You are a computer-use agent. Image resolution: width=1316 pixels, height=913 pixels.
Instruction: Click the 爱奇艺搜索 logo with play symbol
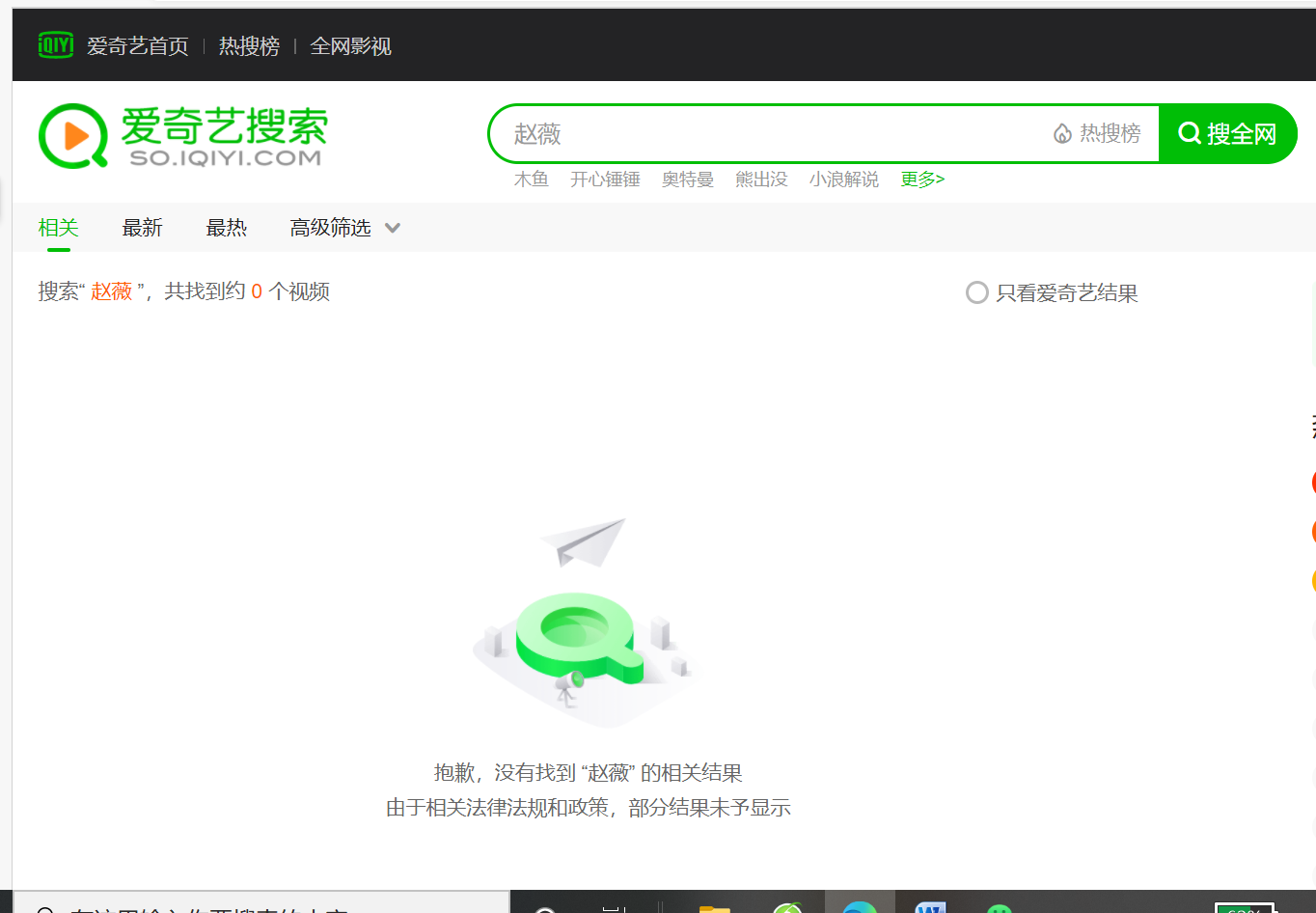(x=183, y=135)
